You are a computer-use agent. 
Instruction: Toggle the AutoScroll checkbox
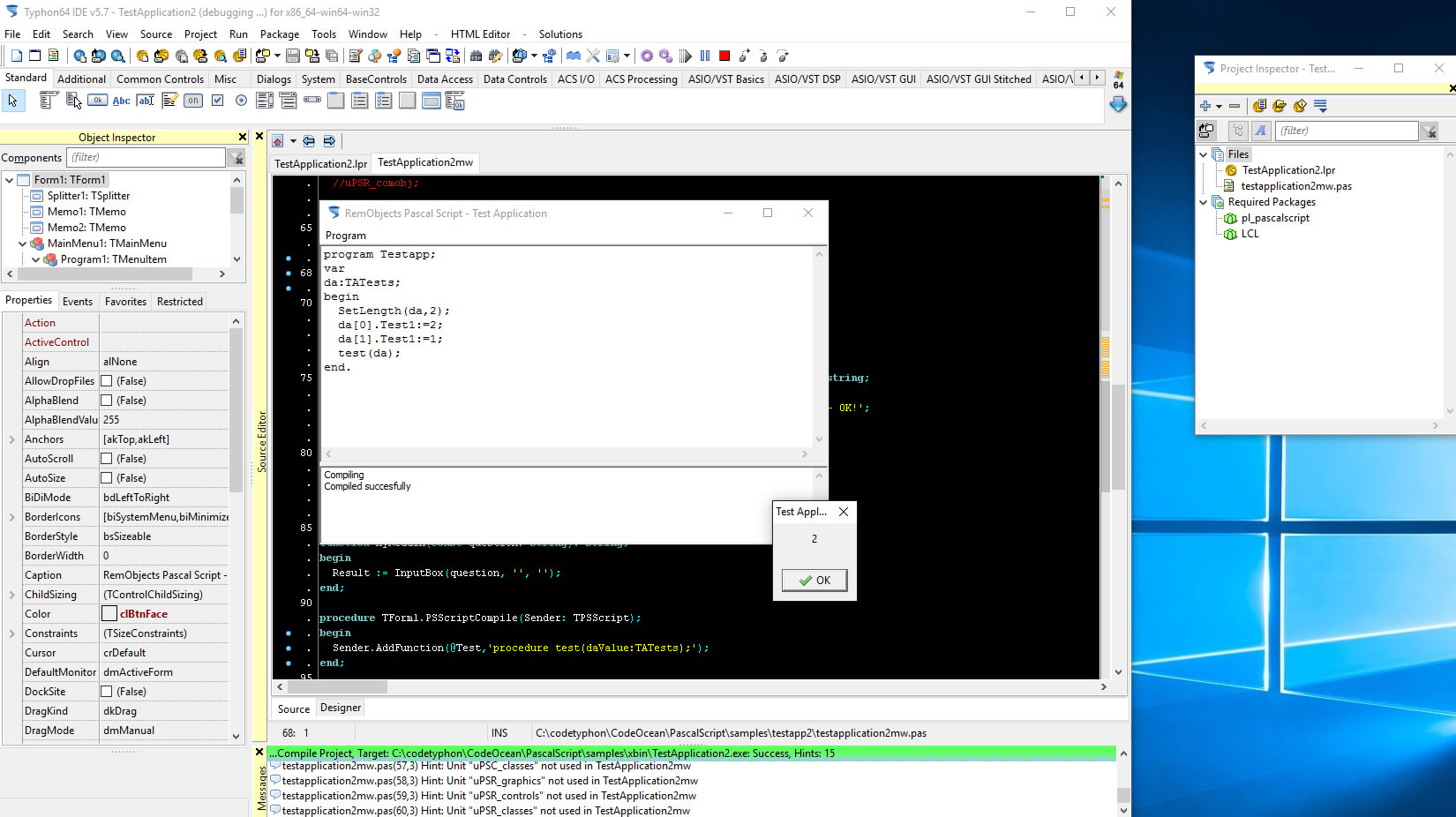click(x=107, y=459)
